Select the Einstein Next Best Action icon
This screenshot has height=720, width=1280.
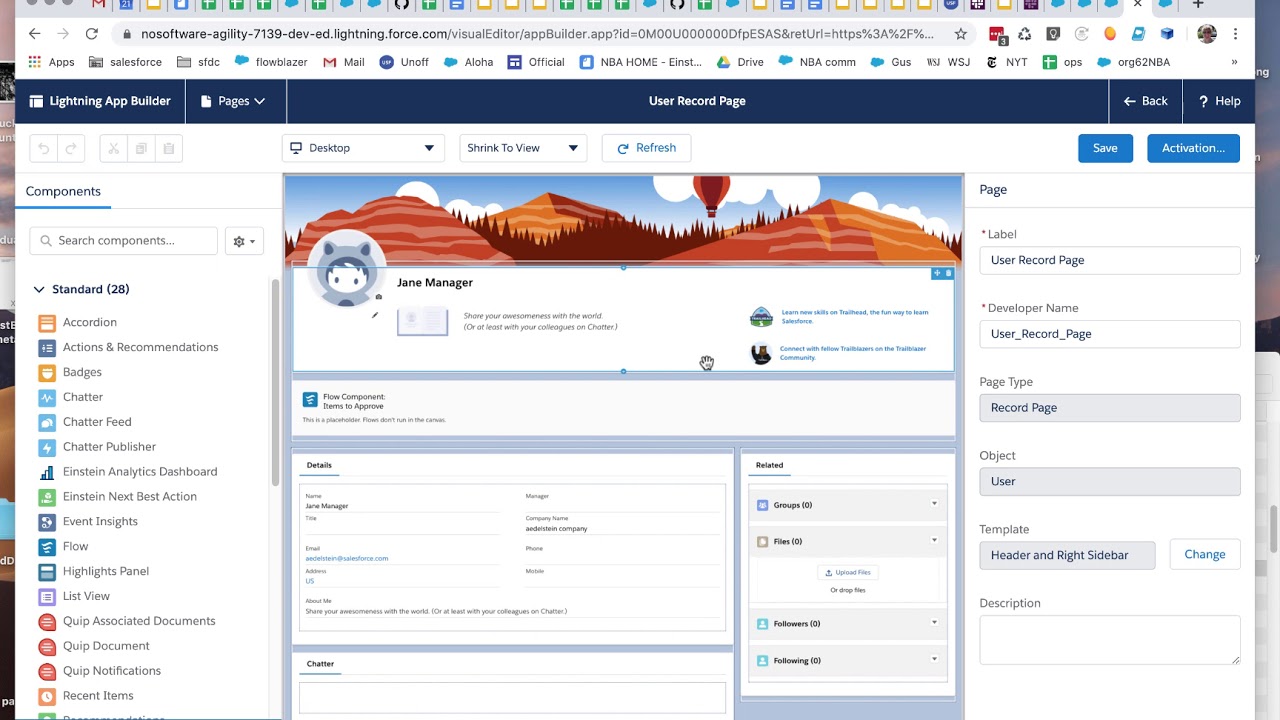pyautogui.click(x=46, y=496)
